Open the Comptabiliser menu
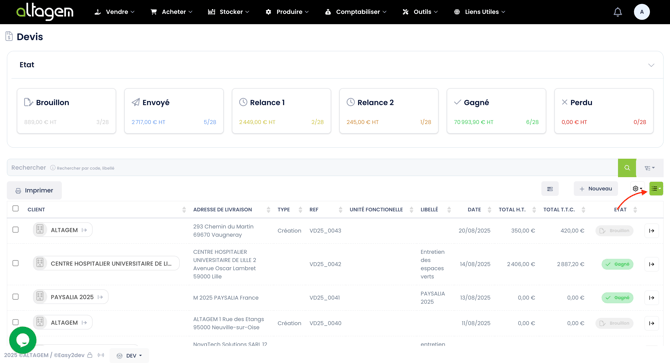Screen dimensions: 670x363 click(356, 12)
